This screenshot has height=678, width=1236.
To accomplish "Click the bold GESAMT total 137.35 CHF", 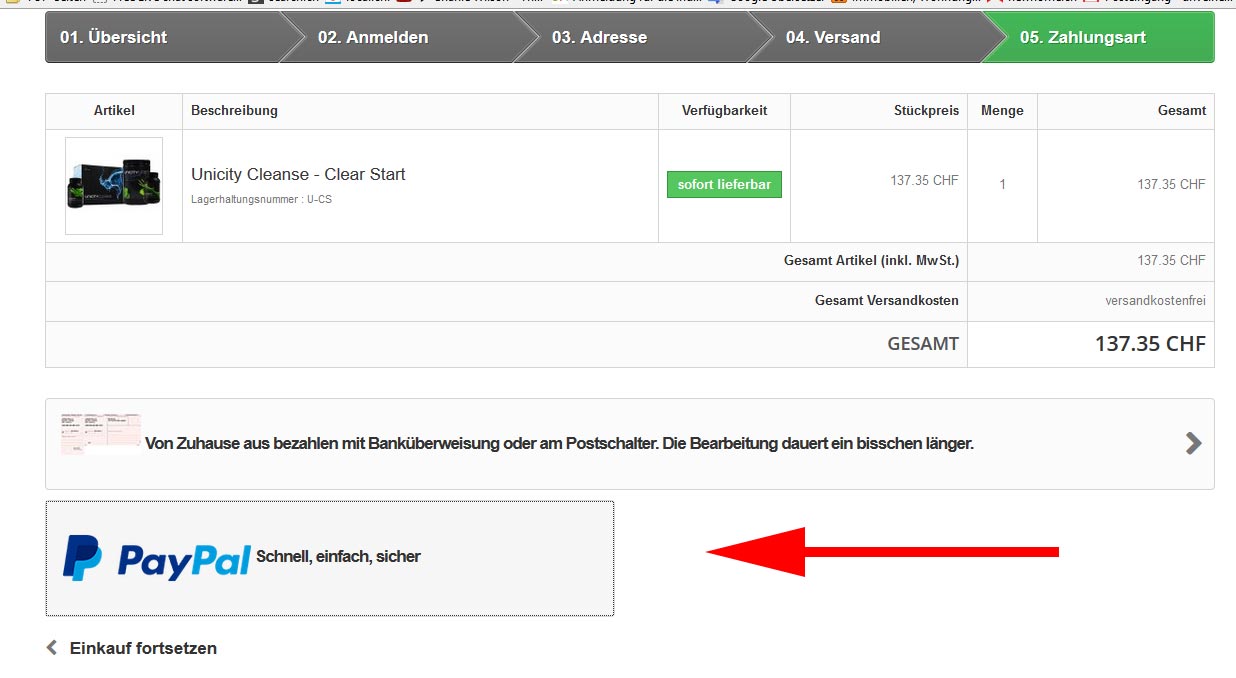I will [x=1150, y=344].
